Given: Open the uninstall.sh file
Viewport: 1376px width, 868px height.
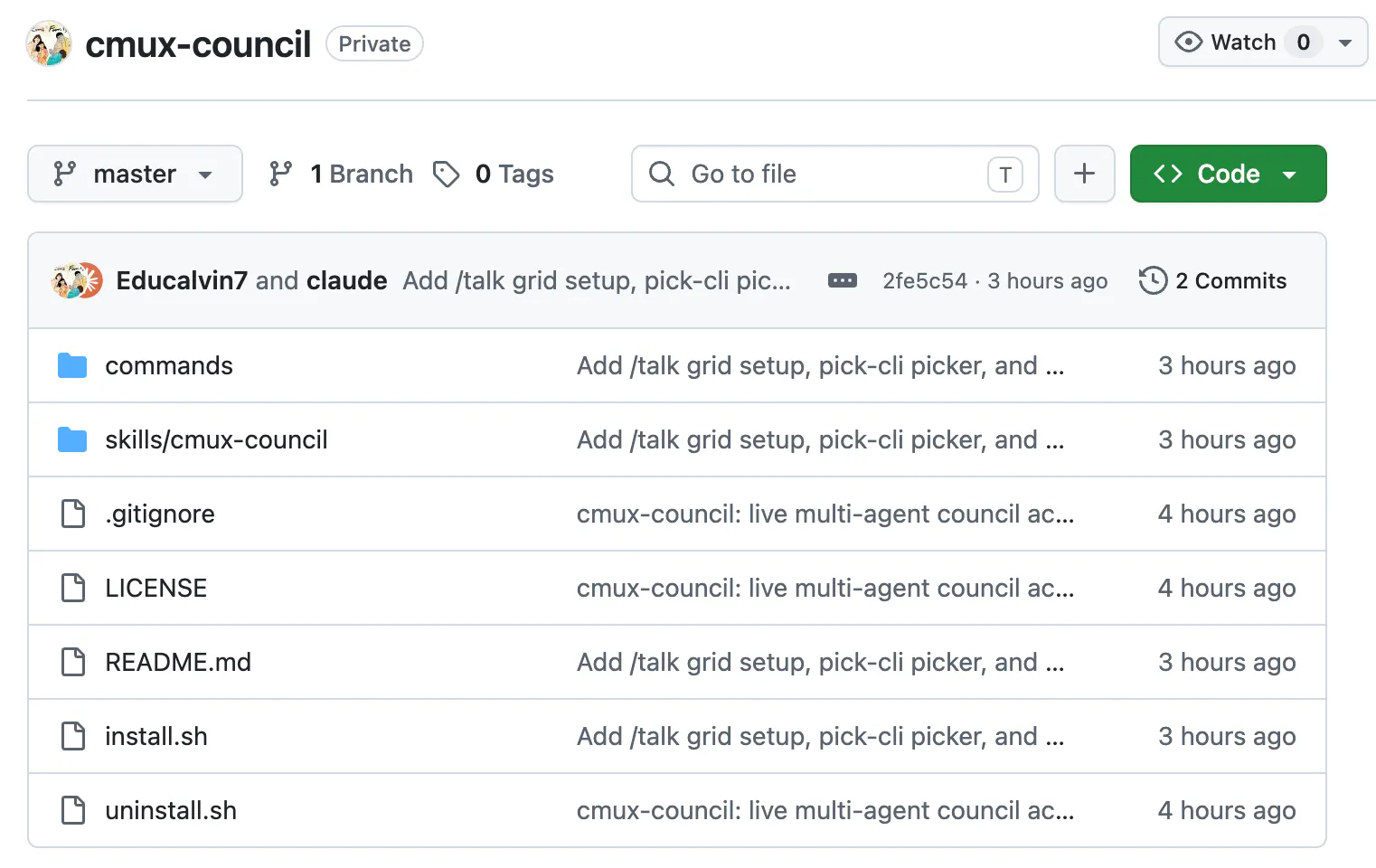Looking at the screenshot, I should (x=171, y=810).
